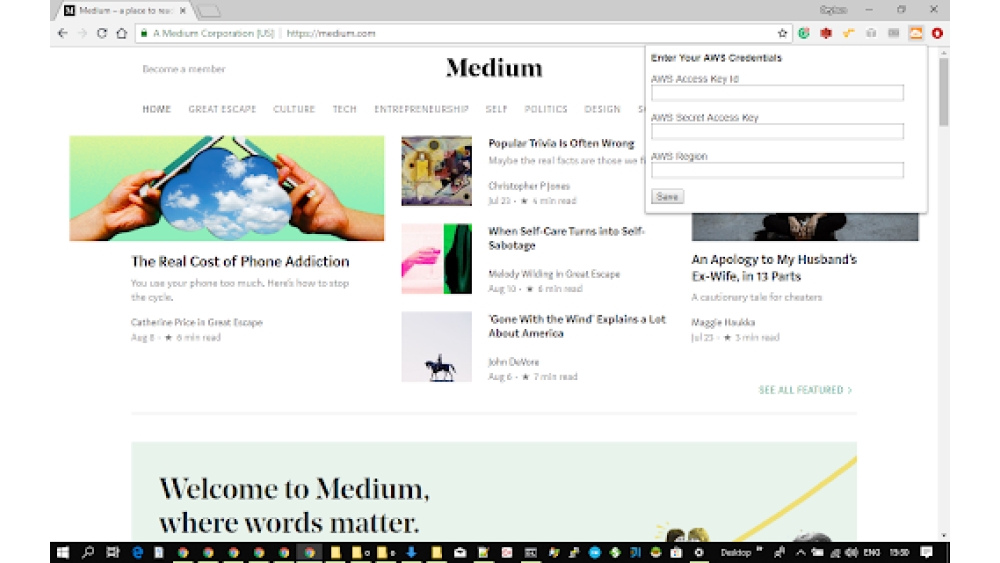Open The Real Cost of Phone Addiction article
Screen dimensions: 1000x563
(240, 262)
